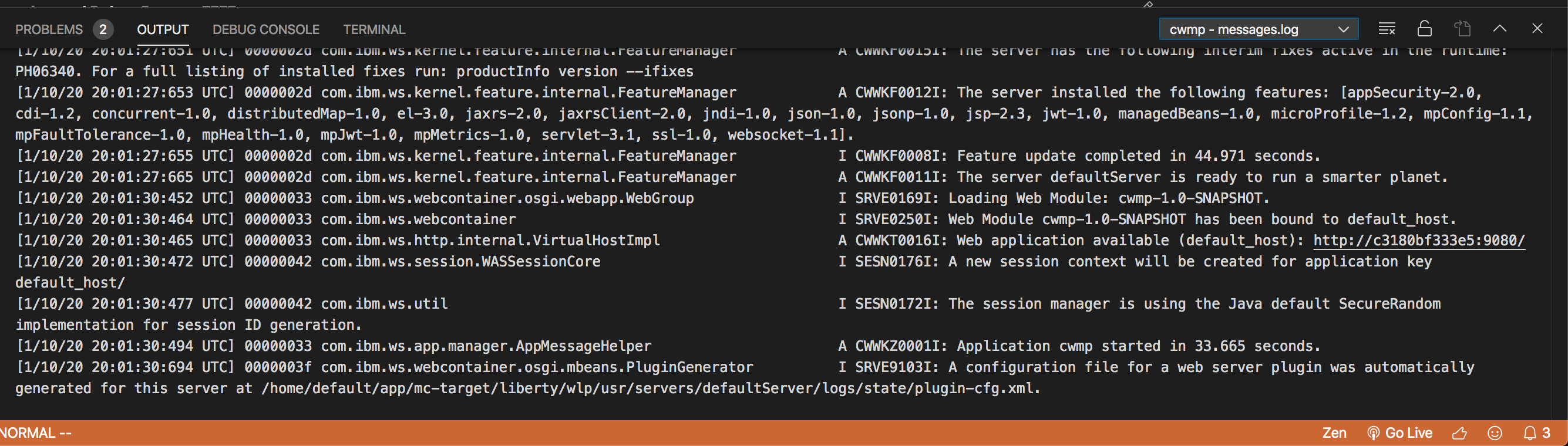Maximize the panel with the chevron-up icon
The width and height of the screenshot is (1568, 446).
coord(1500,29)
